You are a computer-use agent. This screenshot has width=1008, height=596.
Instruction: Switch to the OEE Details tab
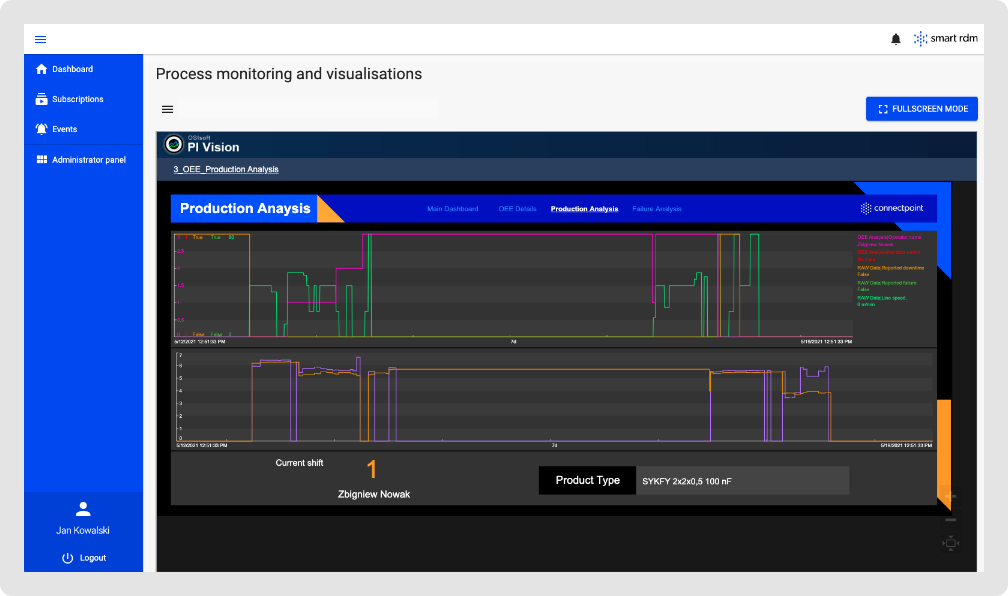517,209
